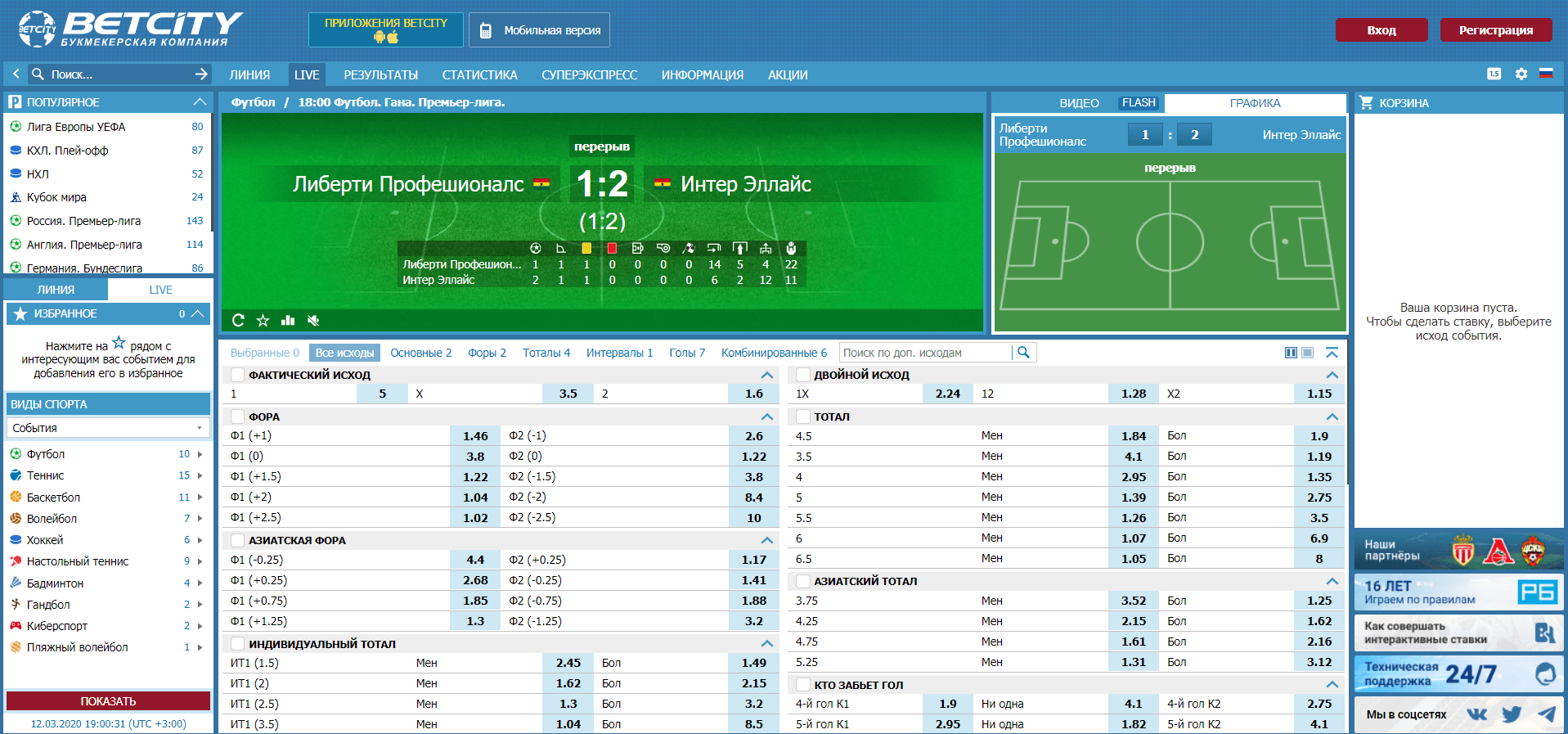Open Мобильная версия button
Image resolution: width=1568 pixels, height=734 pixels.
540,30
